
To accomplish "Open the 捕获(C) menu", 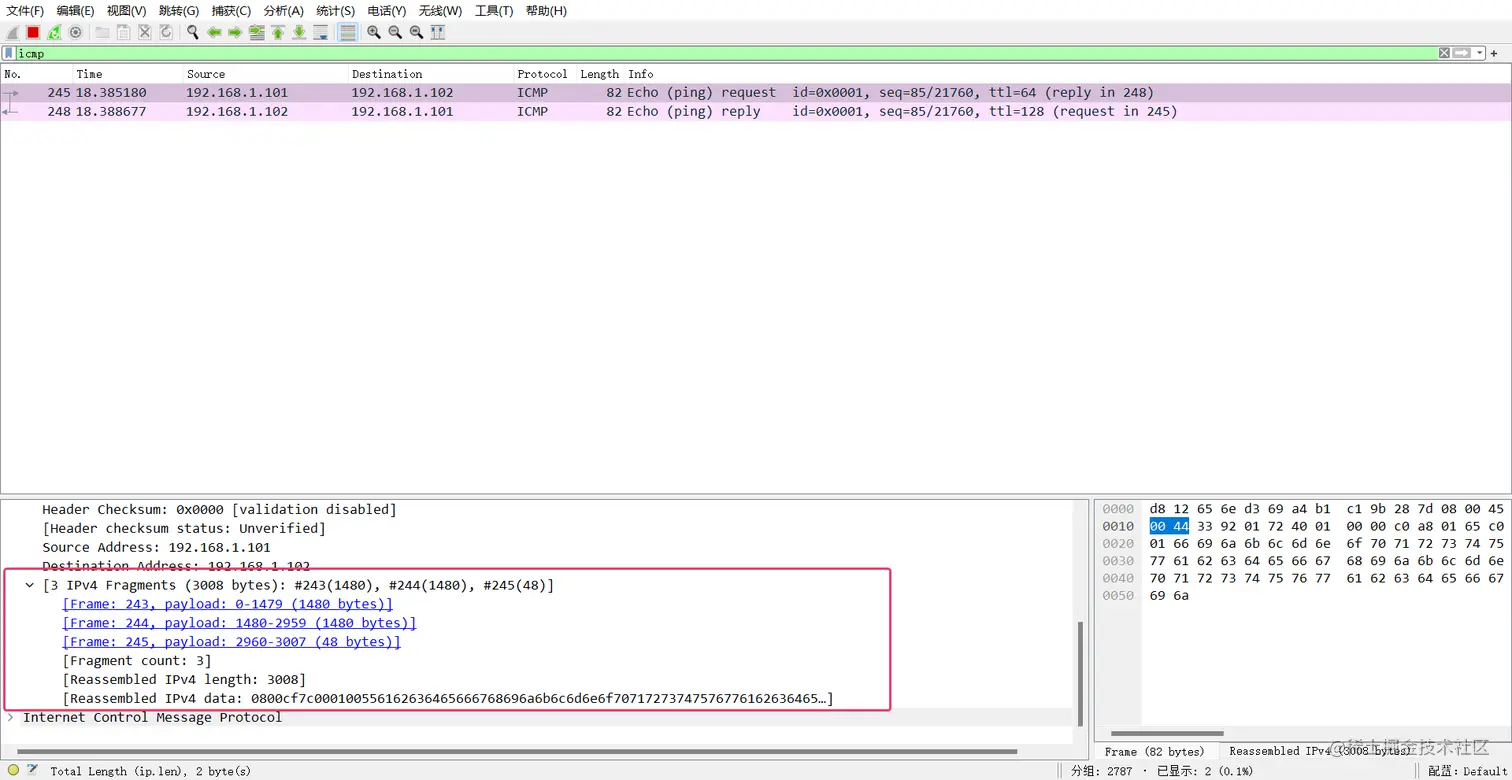I will (x=231, y=11).
